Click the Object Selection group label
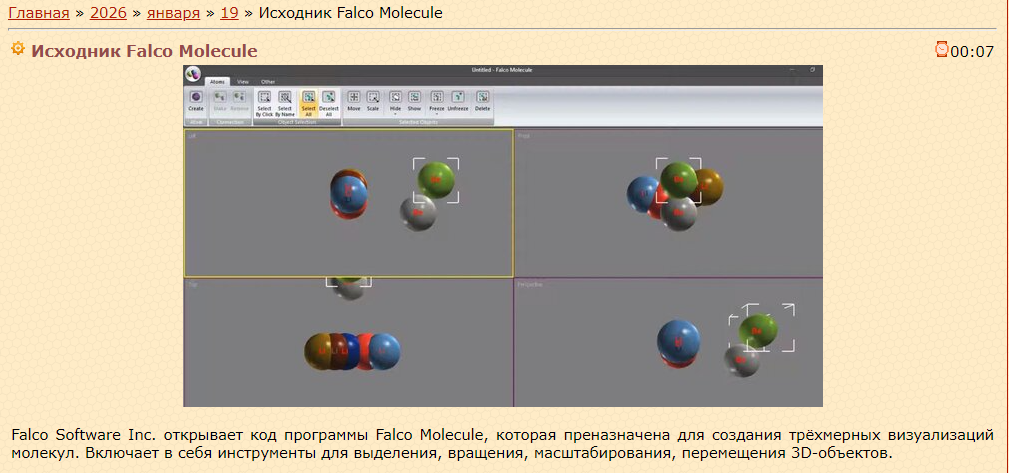The height and width of the screenshot is (473, 1009). [x=297, y=122]
